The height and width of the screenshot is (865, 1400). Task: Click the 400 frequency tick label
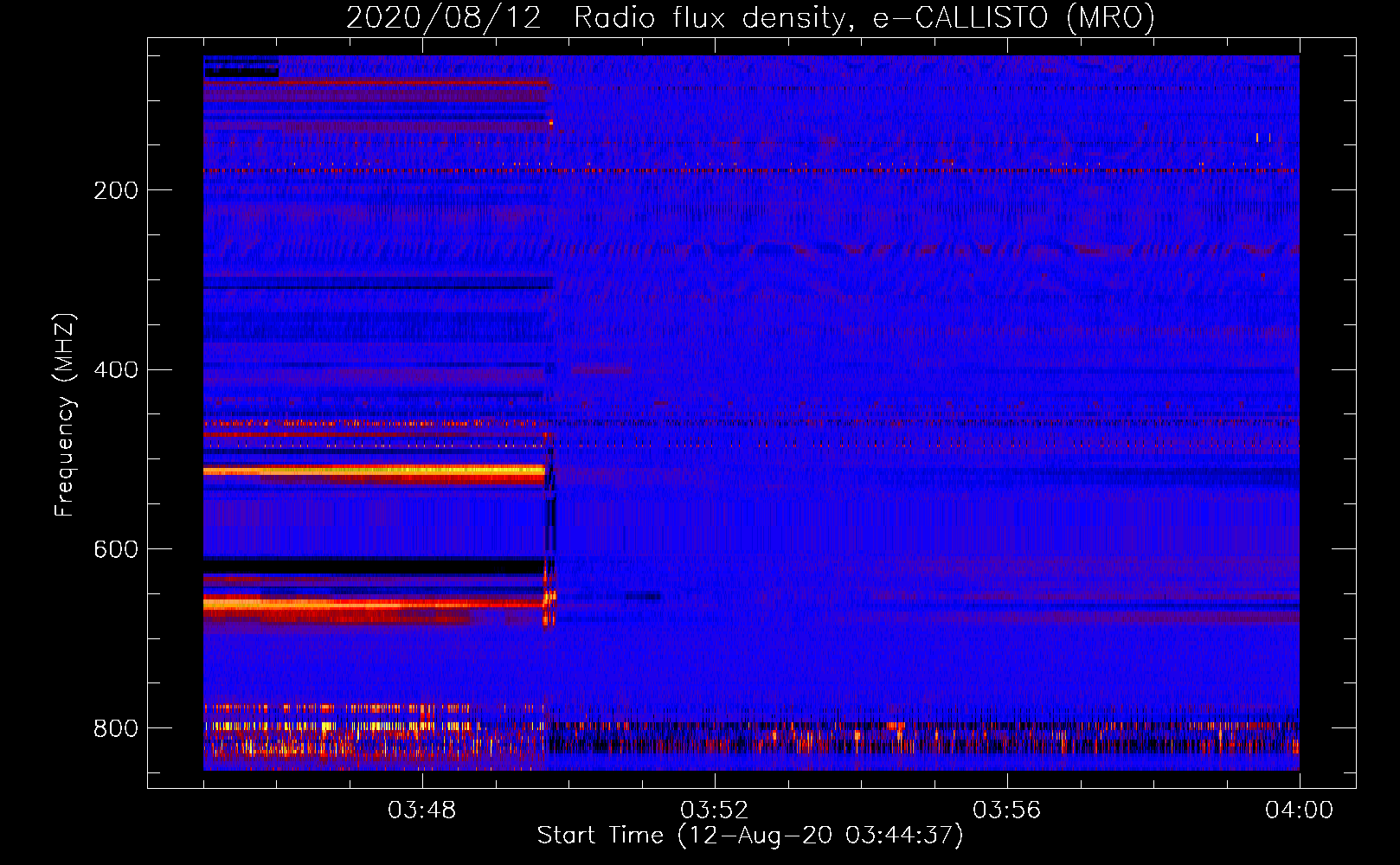pos(116,370)
